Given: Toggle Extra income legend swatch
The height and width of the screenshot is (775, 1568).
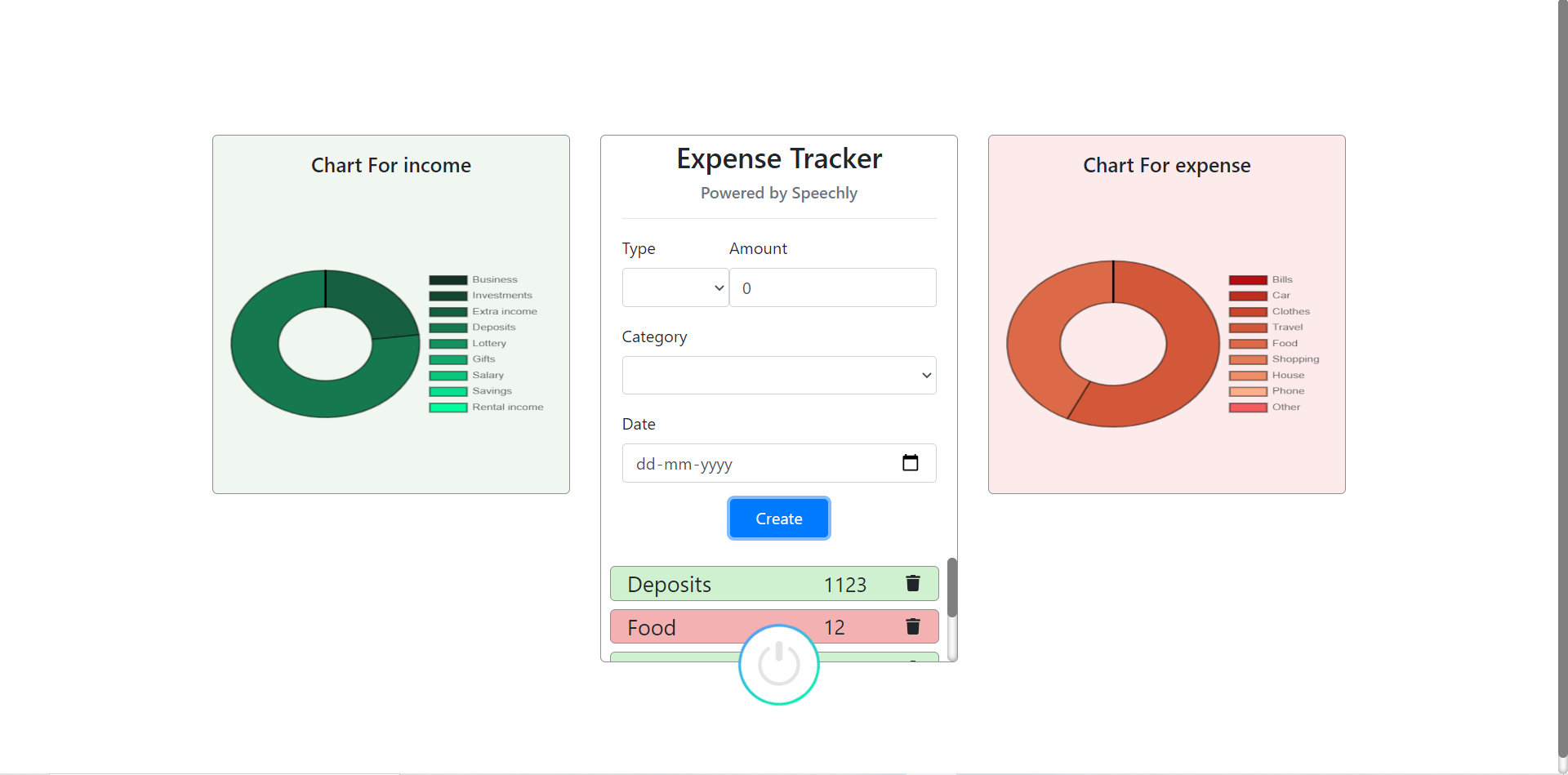Looking at the screenshot, I should [448, 312].
